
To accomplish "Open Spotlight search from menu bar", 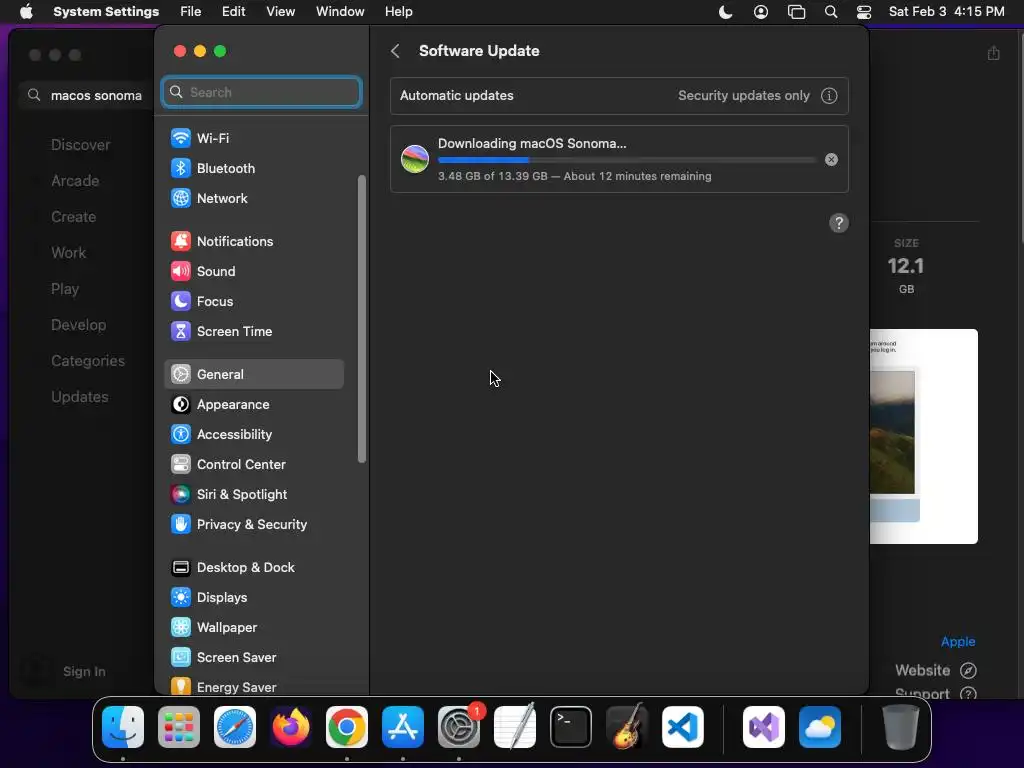I will coord(831,12).
